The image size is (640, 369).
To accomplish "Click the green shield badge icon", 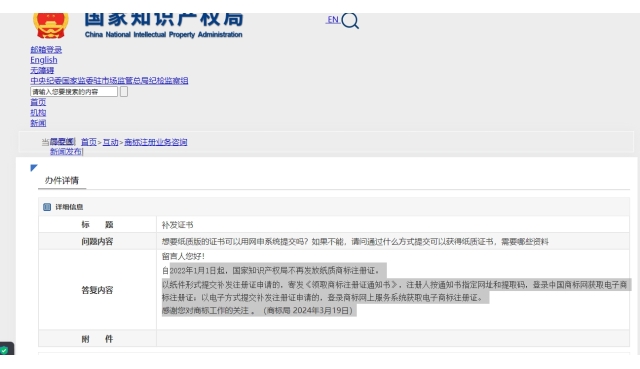I will click(4, 350).
